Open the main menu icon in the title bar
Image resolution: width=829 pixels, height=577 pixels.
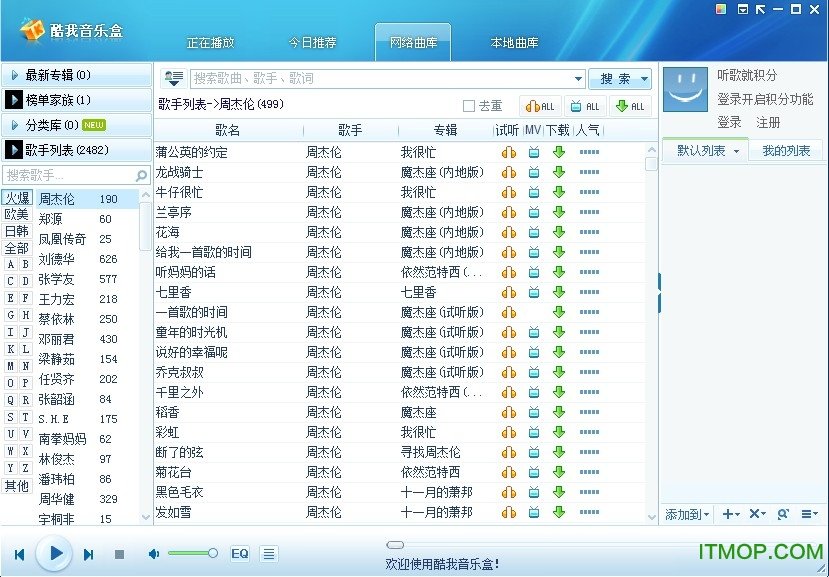tap(743, 9)
